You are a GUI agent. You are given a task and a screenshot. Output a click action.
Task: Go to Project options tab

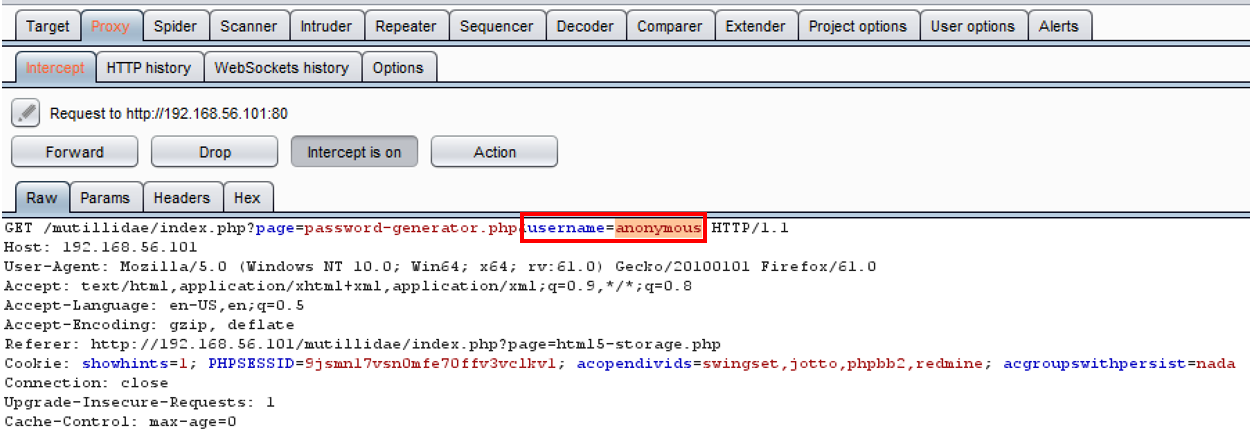point(858,26)
